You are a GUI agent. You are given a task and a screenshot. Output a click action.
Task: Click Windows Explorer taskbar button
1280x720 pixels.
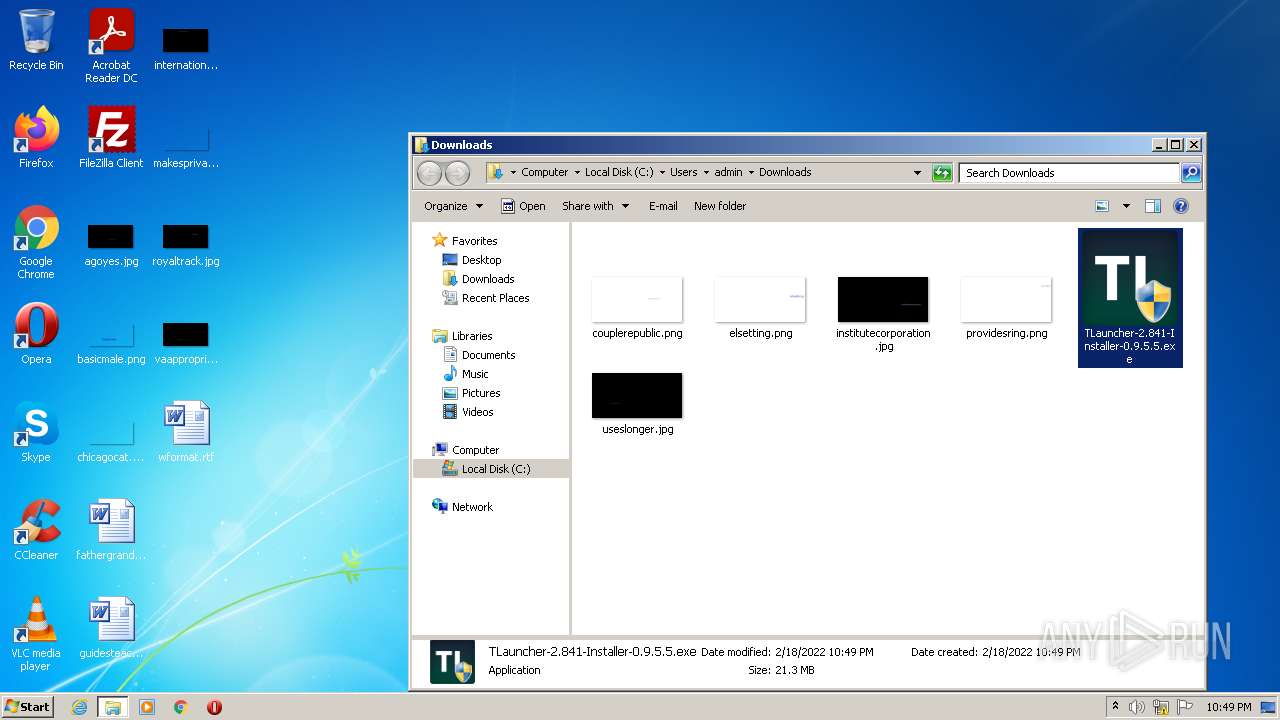pos(112,707)
